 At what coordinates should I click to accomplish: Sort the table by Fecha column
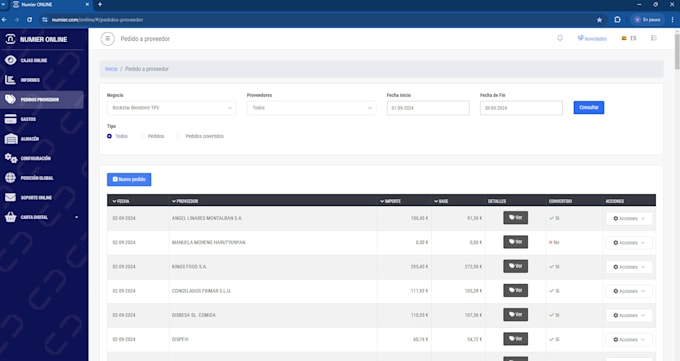click(x=121, y=201)
